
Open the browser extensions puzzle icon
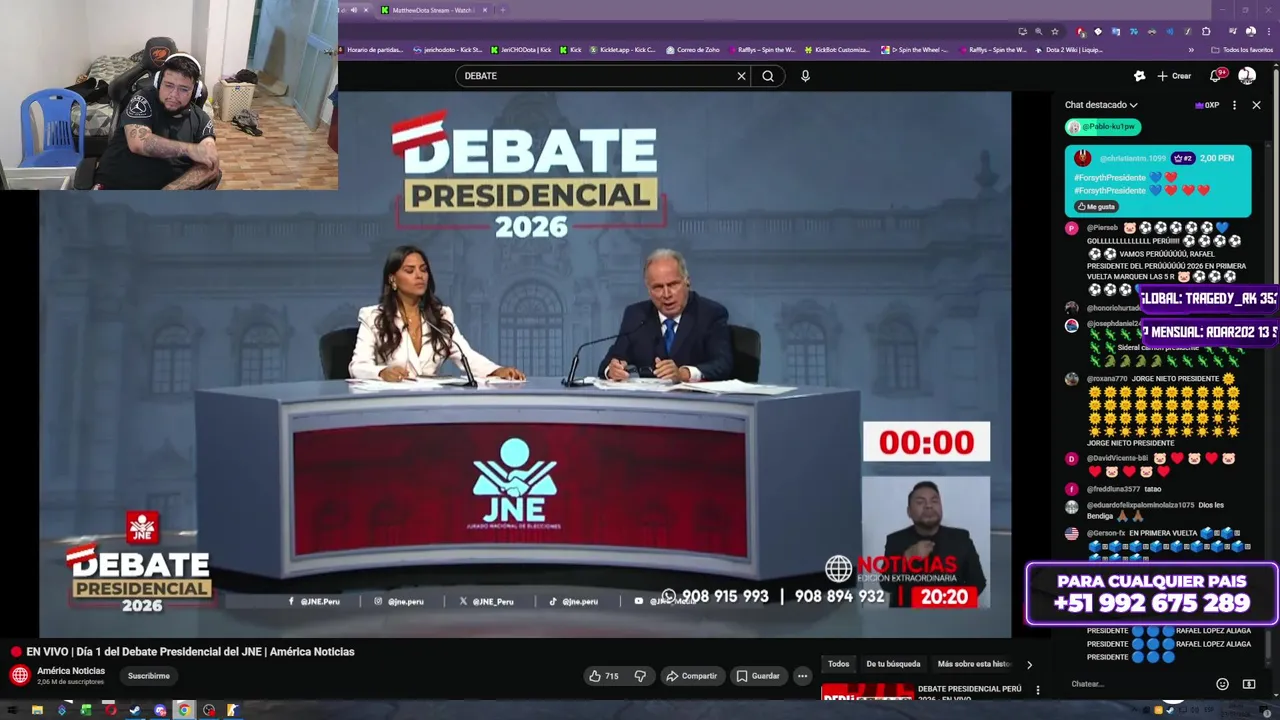(1206, 31)
